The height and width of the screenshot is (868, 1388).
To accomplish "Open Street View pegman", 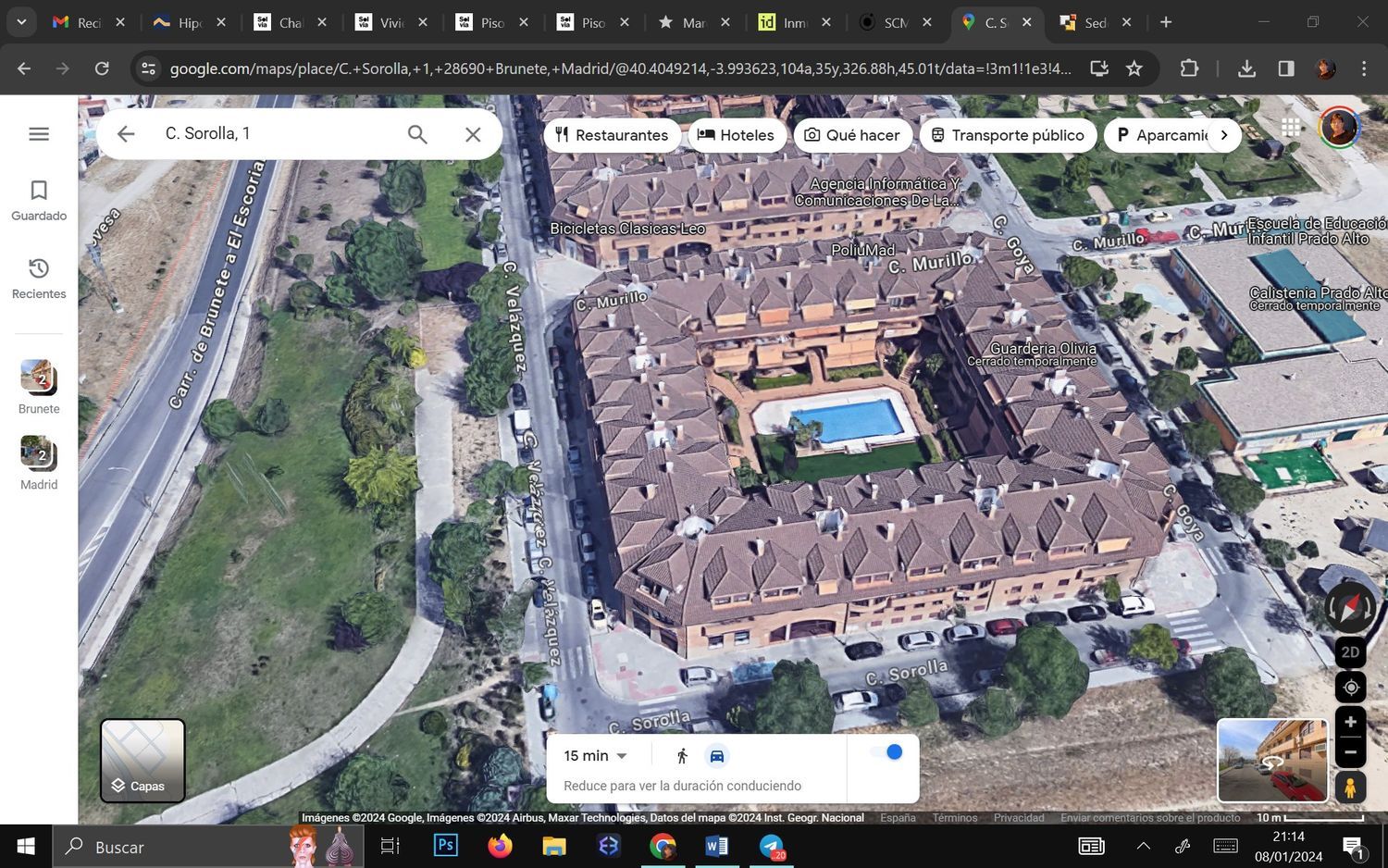I will point(1350,787).
